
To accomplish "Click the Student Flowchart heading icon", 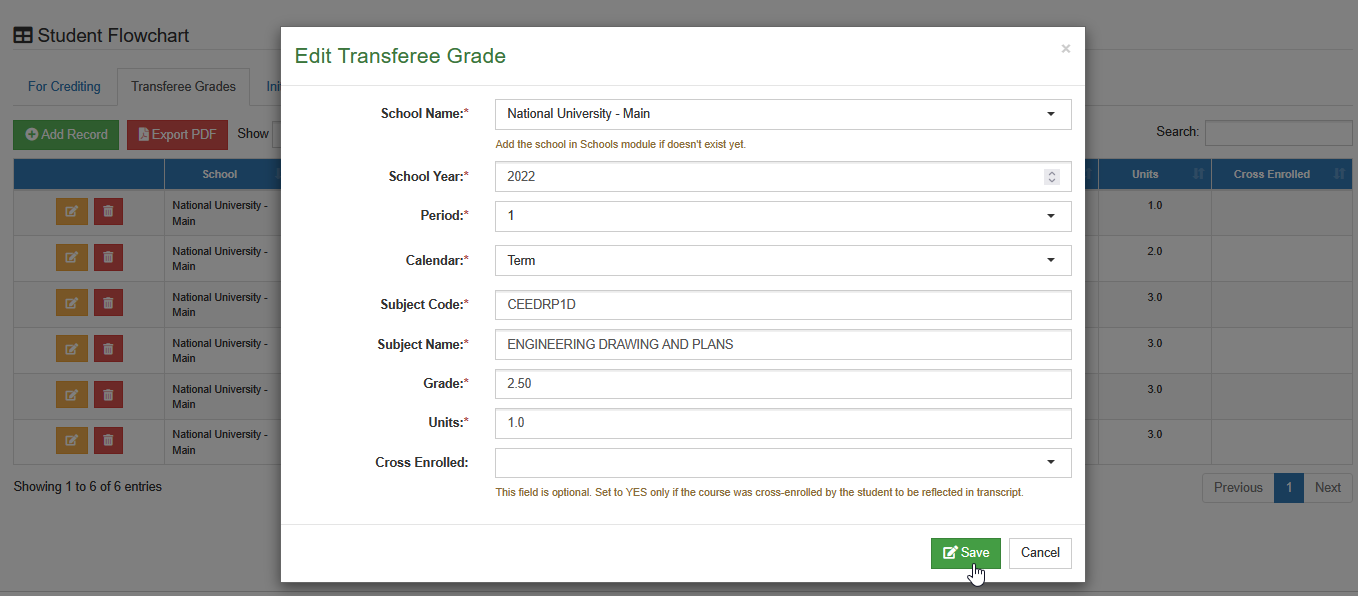I will [23, 36].
